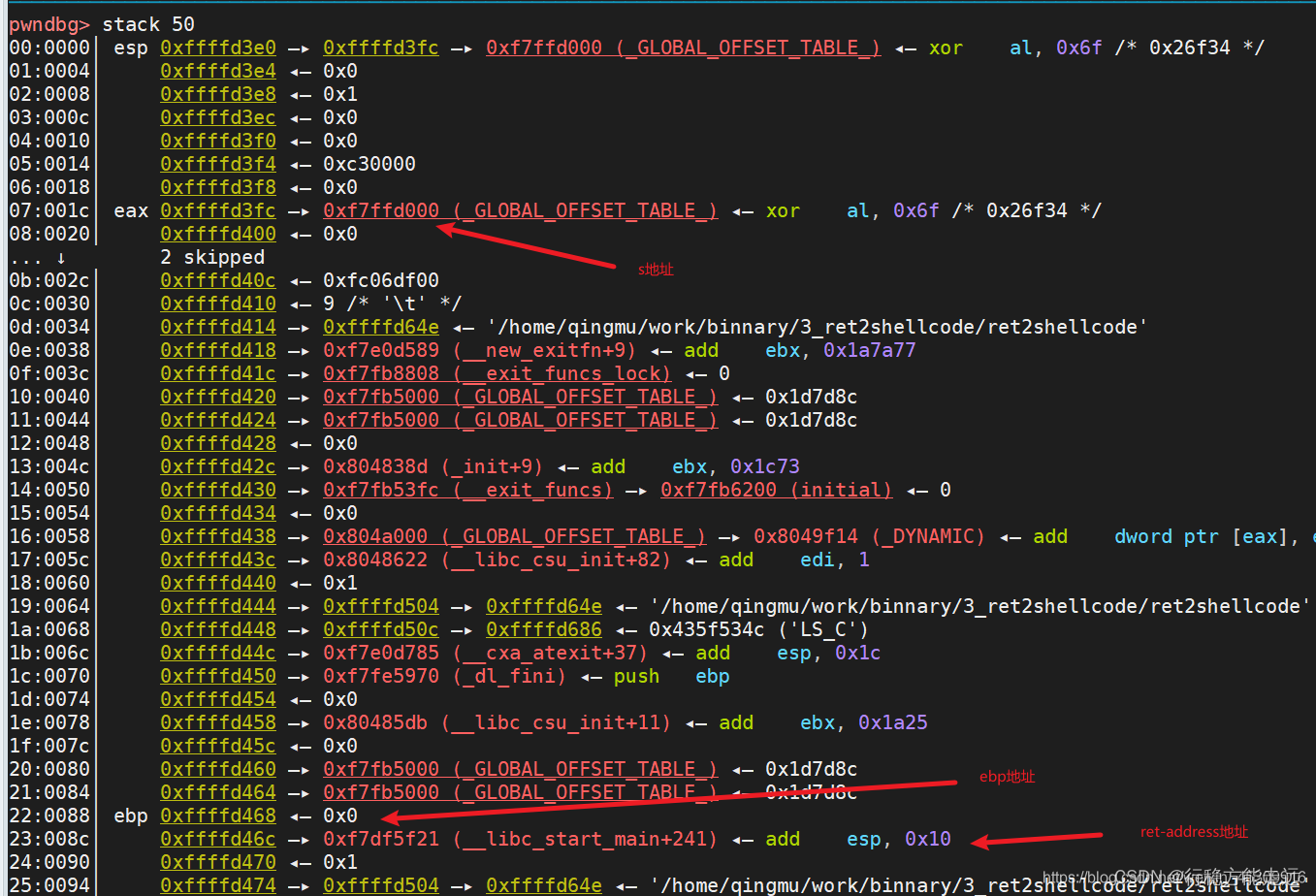Click the "pwndbg>" prompt

pyautogui.click(x=50, y=23)
